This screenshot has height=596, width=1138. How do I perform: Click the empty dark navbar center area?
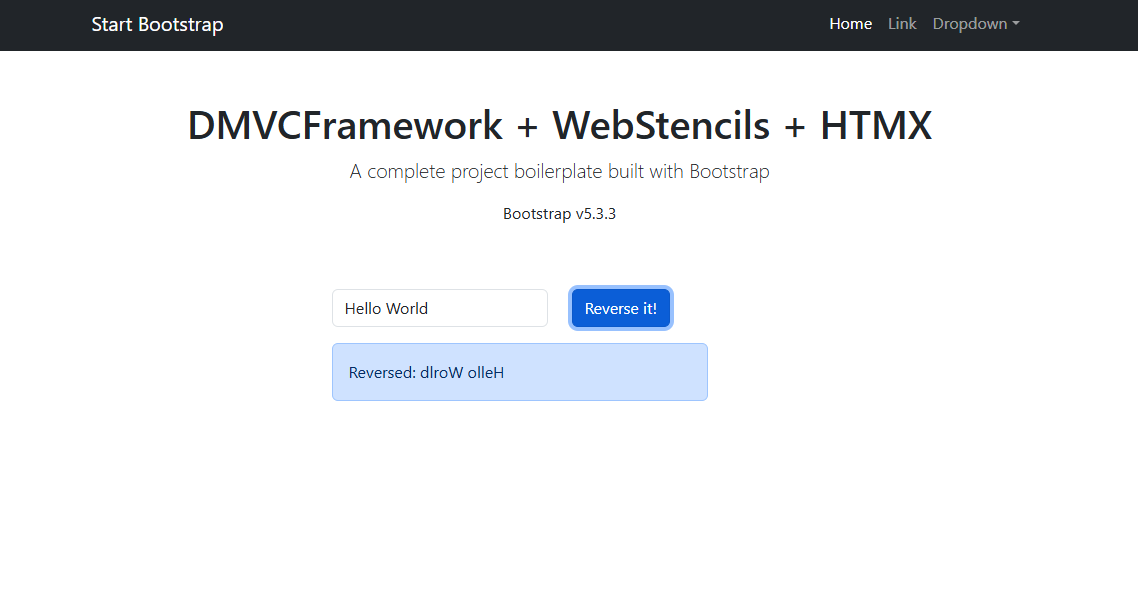(x=520, y=24)
